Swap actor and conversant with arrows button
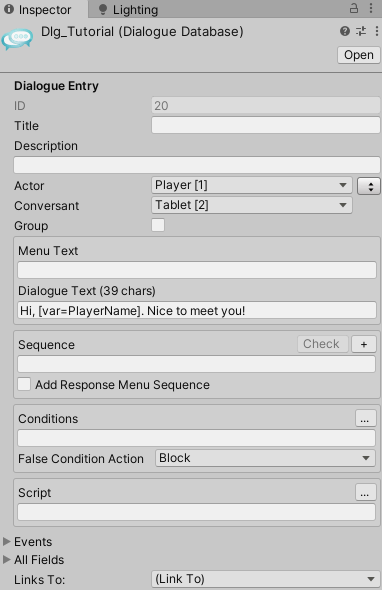The image size is (382, 590). click(369, 186)
